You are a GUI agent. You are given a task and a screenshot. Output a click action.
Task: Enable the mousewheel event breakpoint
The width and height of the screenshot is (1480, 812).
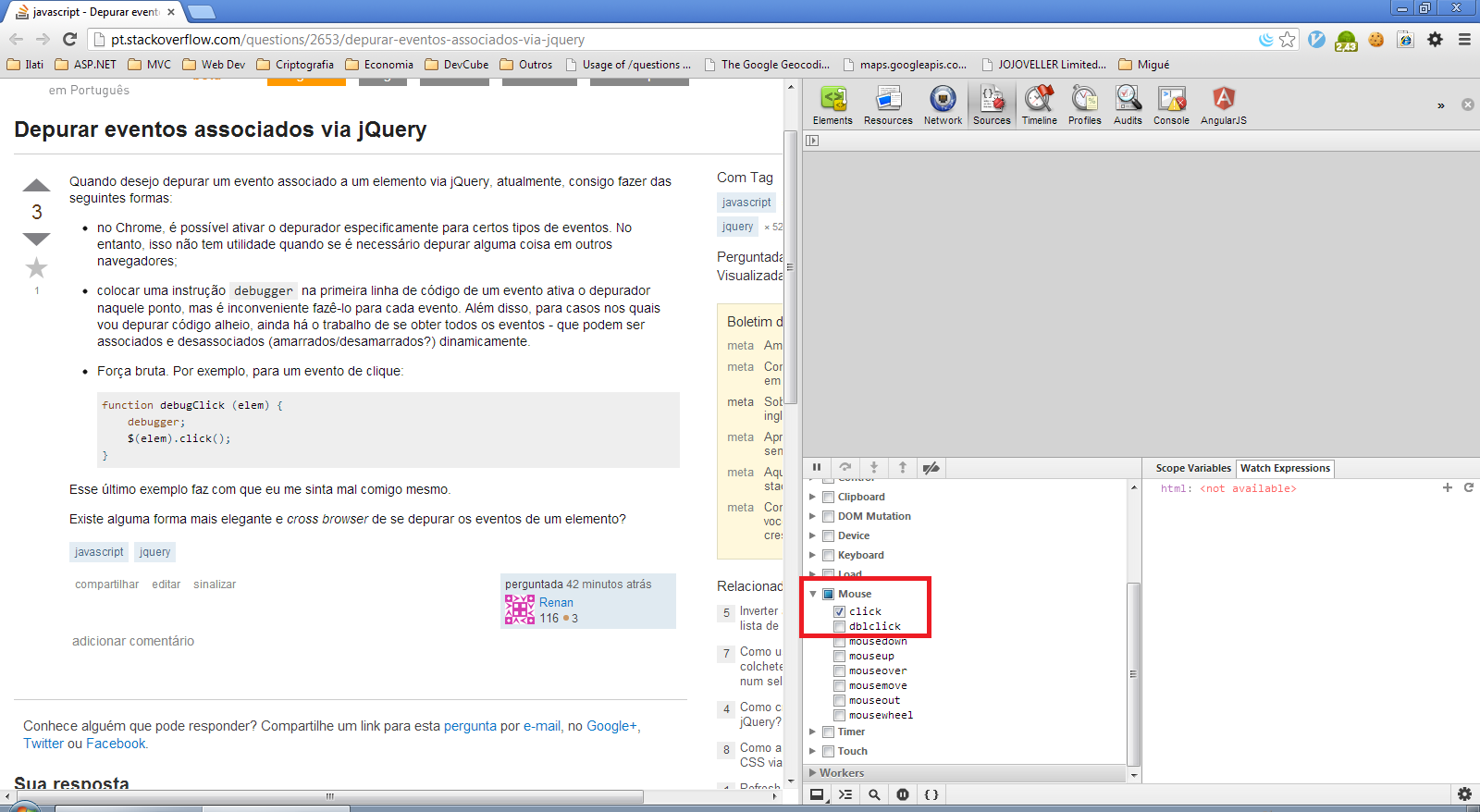pyautogui.click(x=839, y=715)
